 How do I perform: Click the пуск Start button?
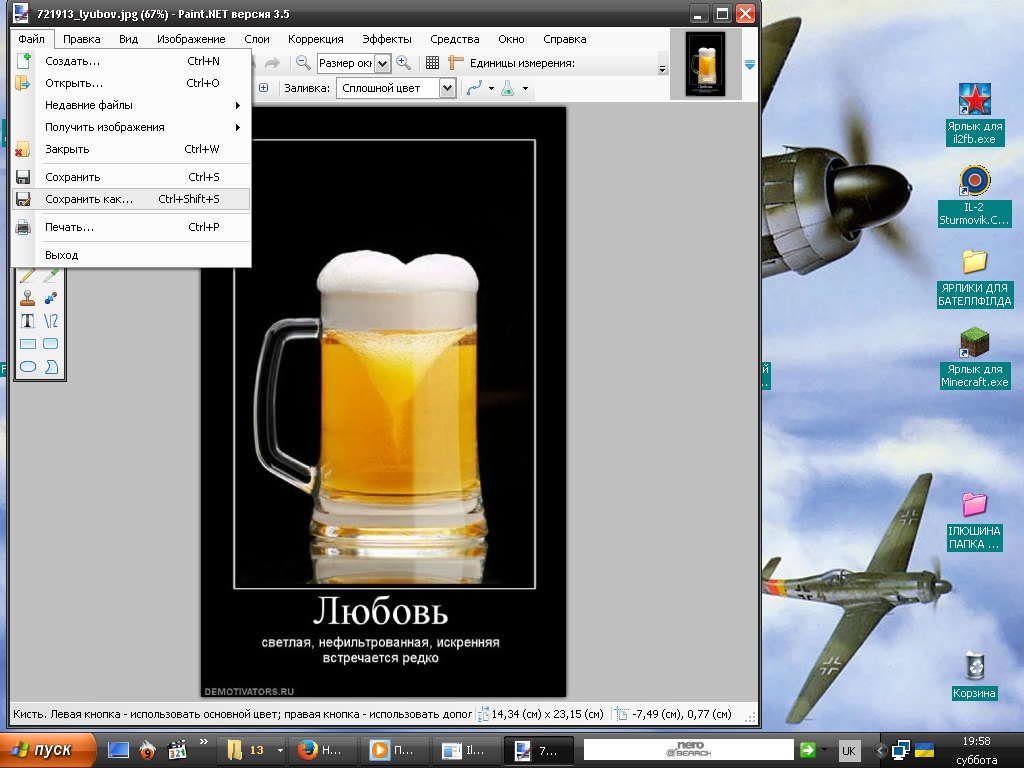coord(48,749)
